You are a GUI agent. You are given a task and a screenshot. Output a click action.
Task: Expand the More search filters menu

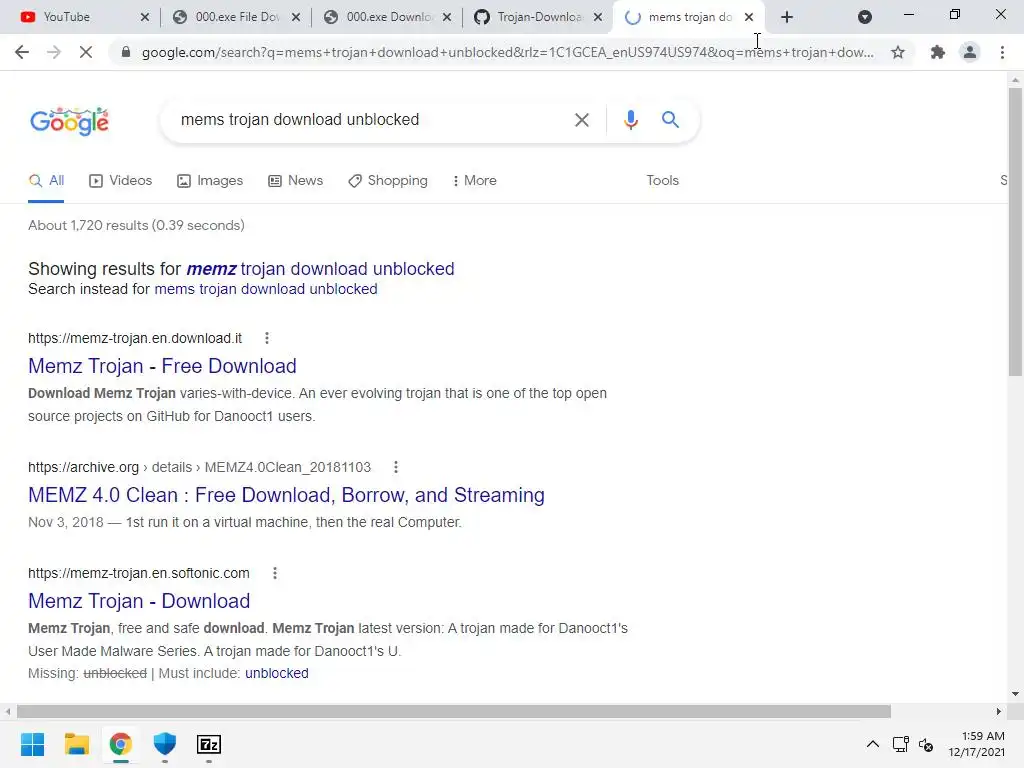click(475, 181)
